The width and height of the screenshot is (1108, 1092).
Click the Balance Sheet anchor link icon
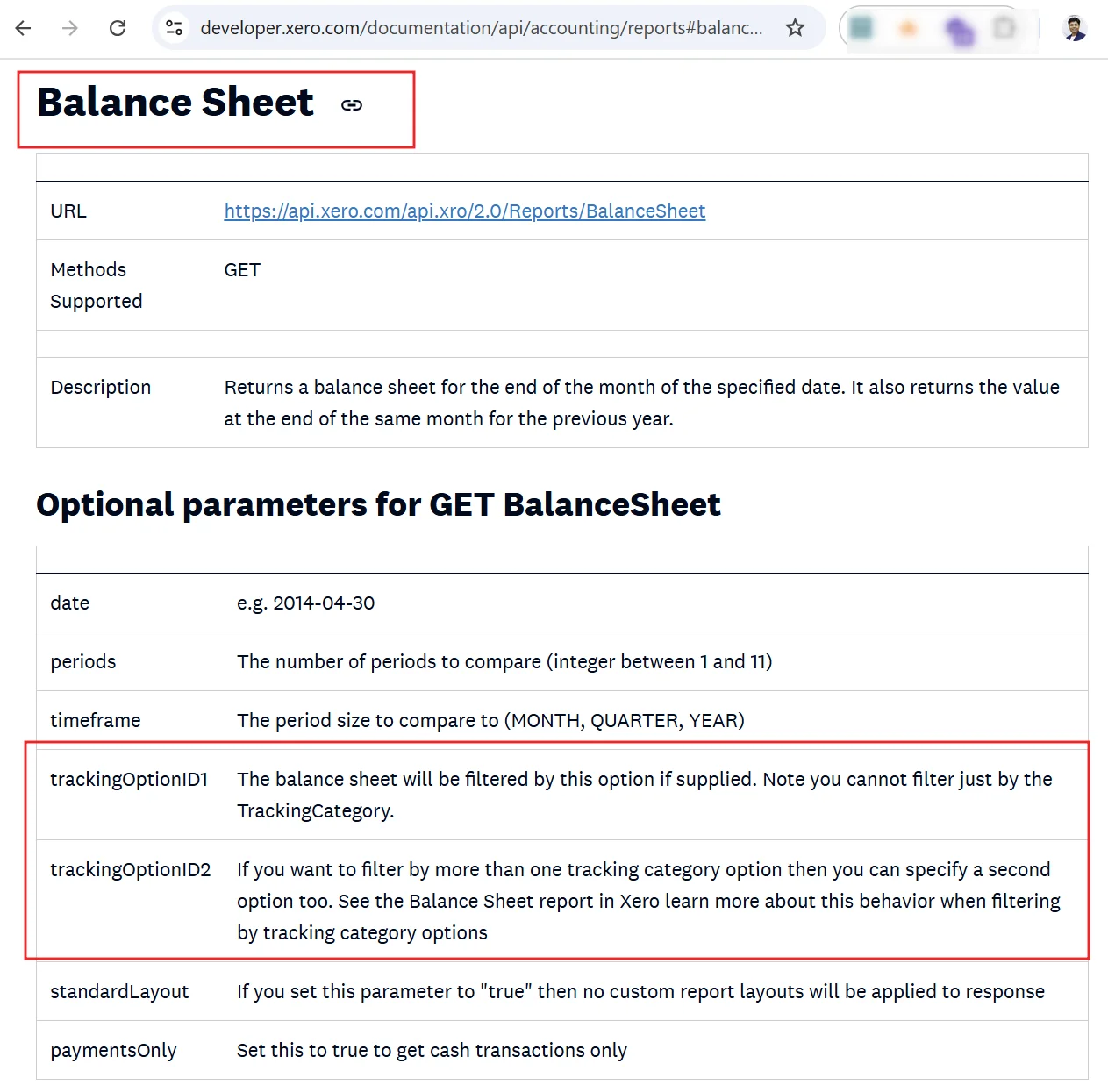pyautogui.click(x=352, y=105)
